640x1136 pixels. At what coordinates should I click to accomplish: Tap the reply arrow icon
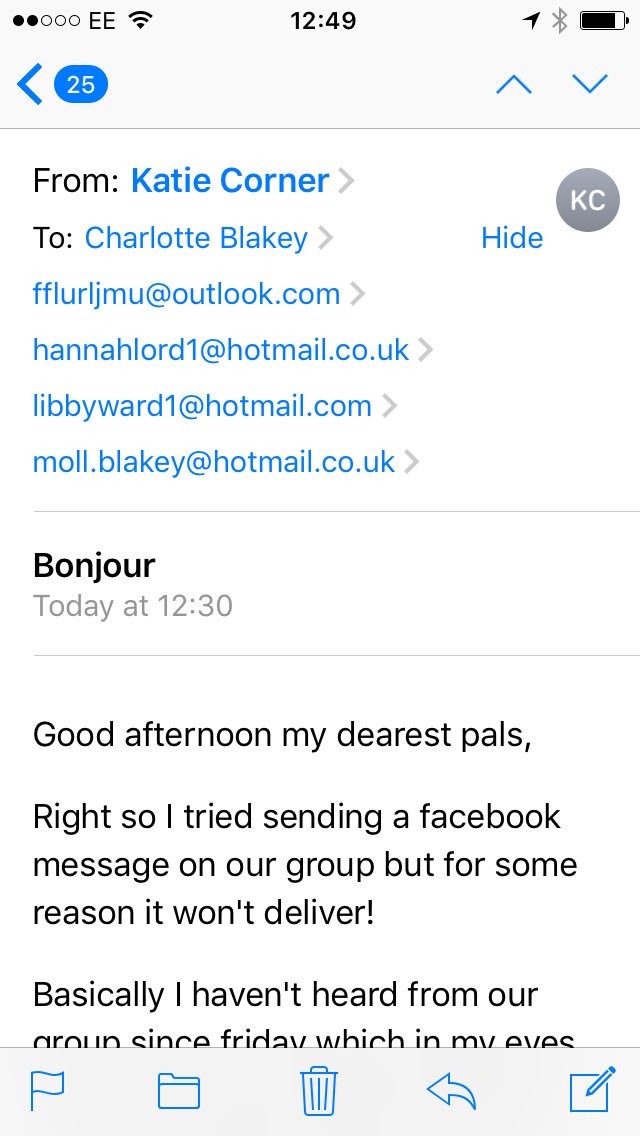pyautogui.click(x=451, y=1091)
